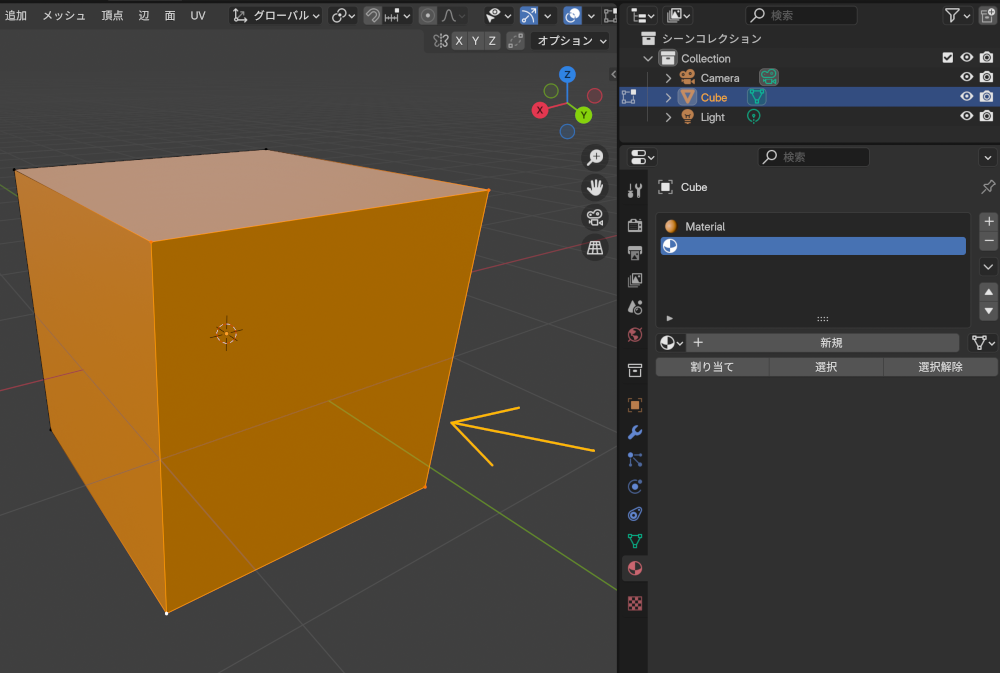Image resolution: width=1000 pixels, height=673 pixels.
Task: Open the Render properties (camera icon)
Action: (x=634, y=224)
